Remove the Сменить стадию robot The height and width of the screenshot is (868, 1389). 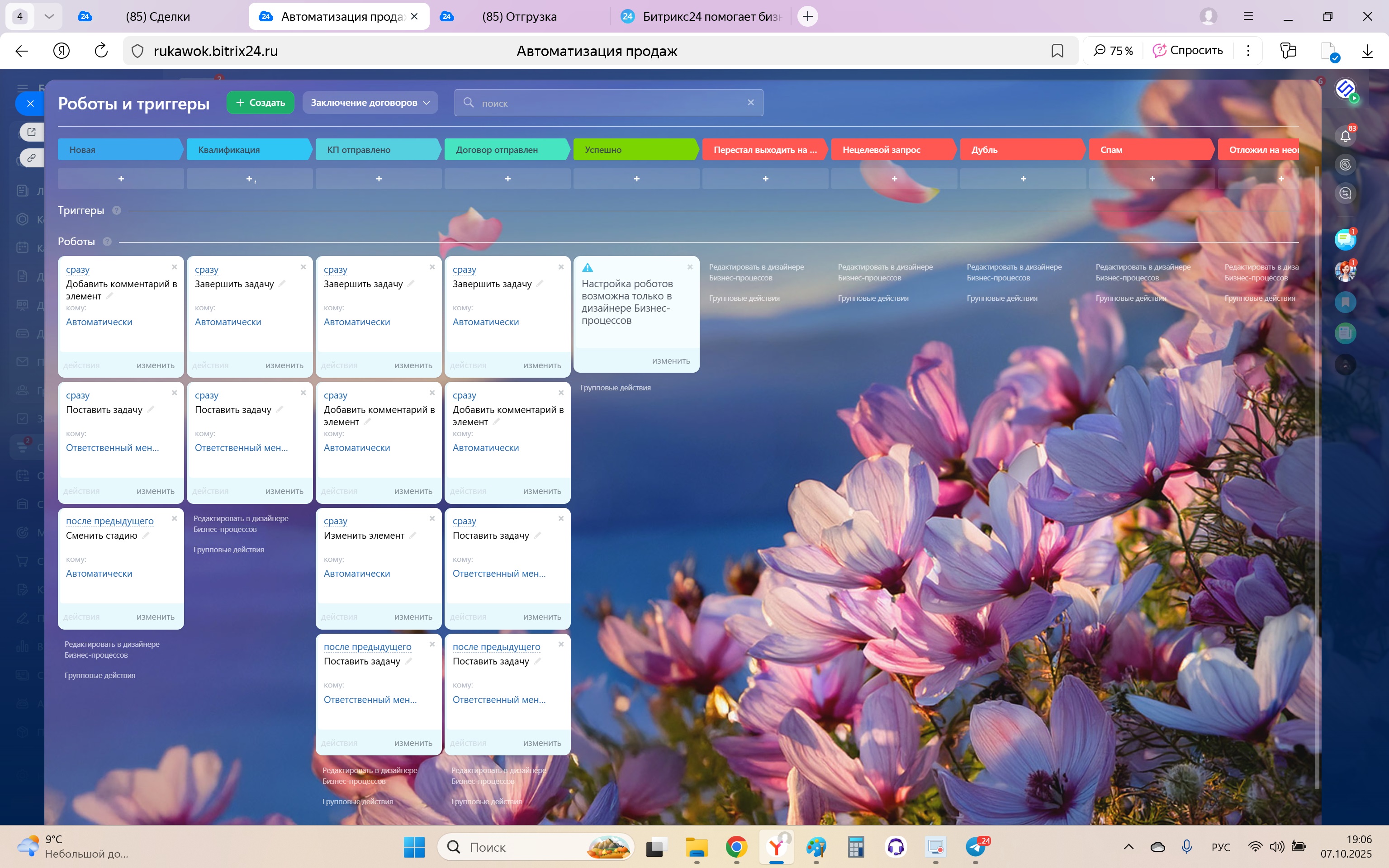(175, 518)
